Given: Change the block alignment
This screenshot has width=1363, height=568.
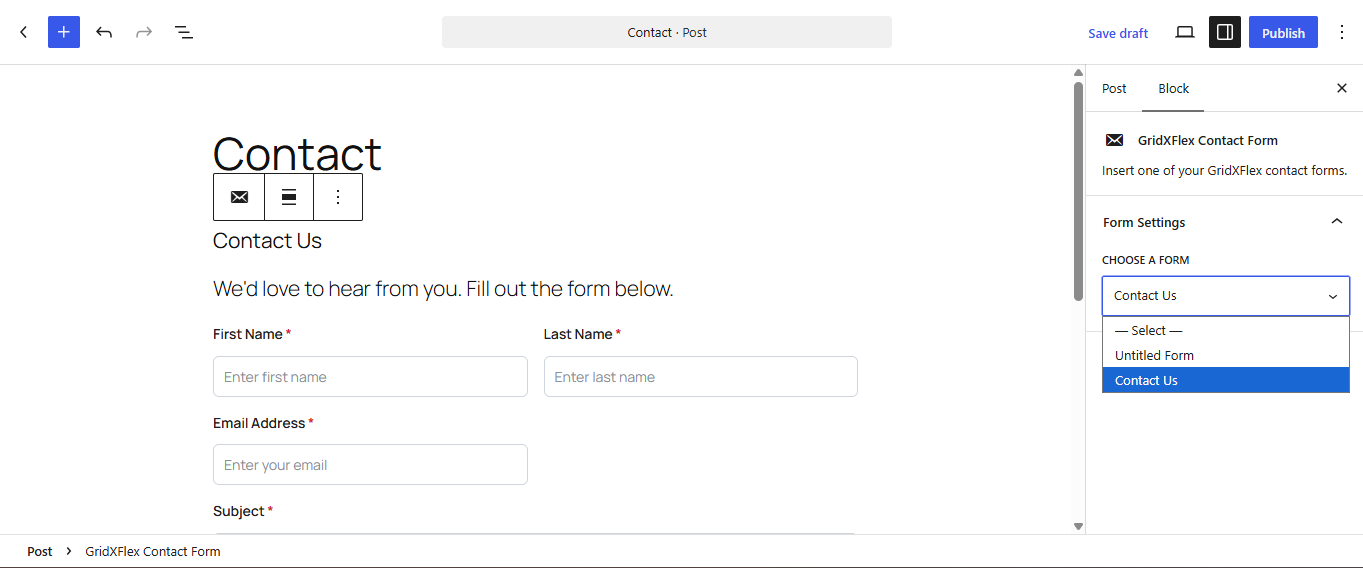Looking at the screenshot, I should 289,197.
